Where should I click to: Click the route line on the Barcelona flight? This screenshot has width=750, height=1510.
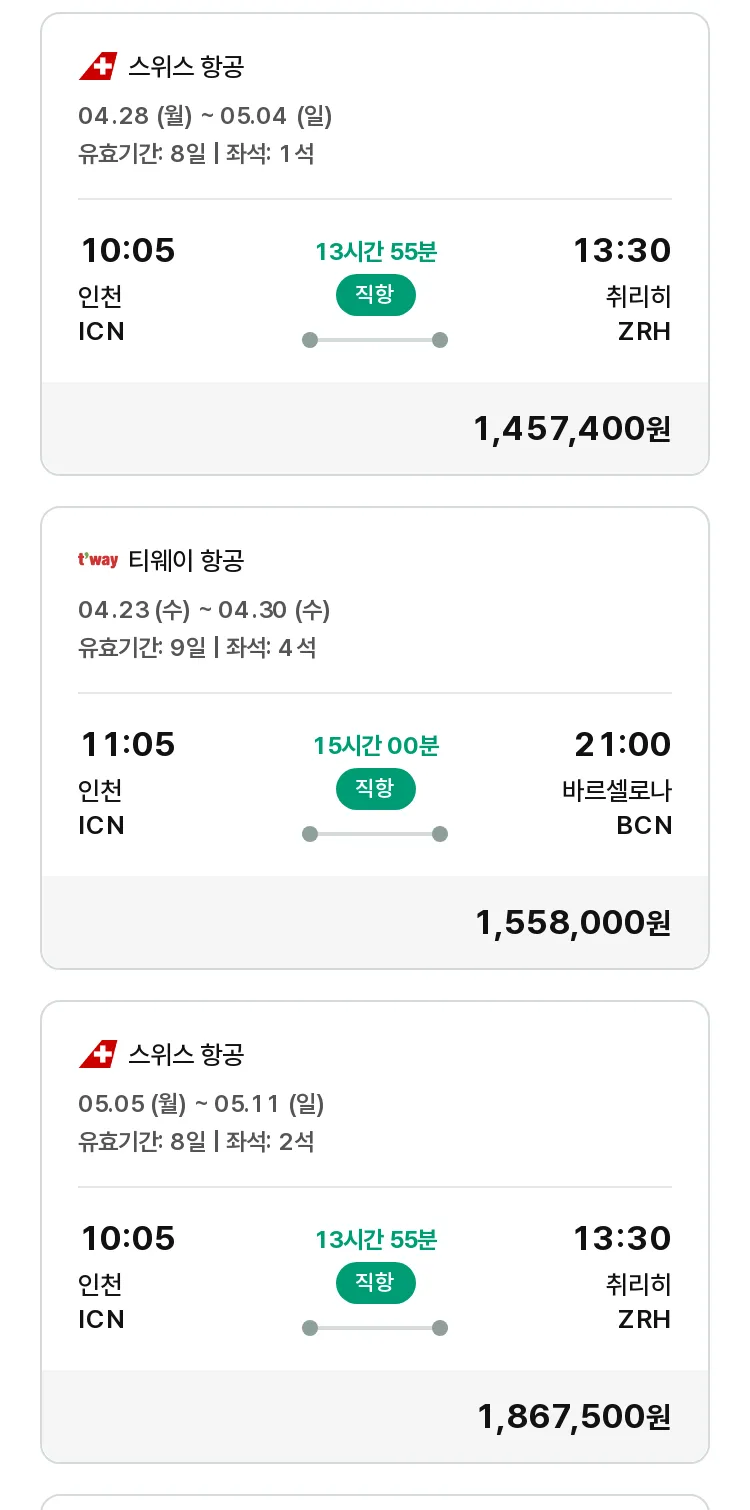coord(375,834)
